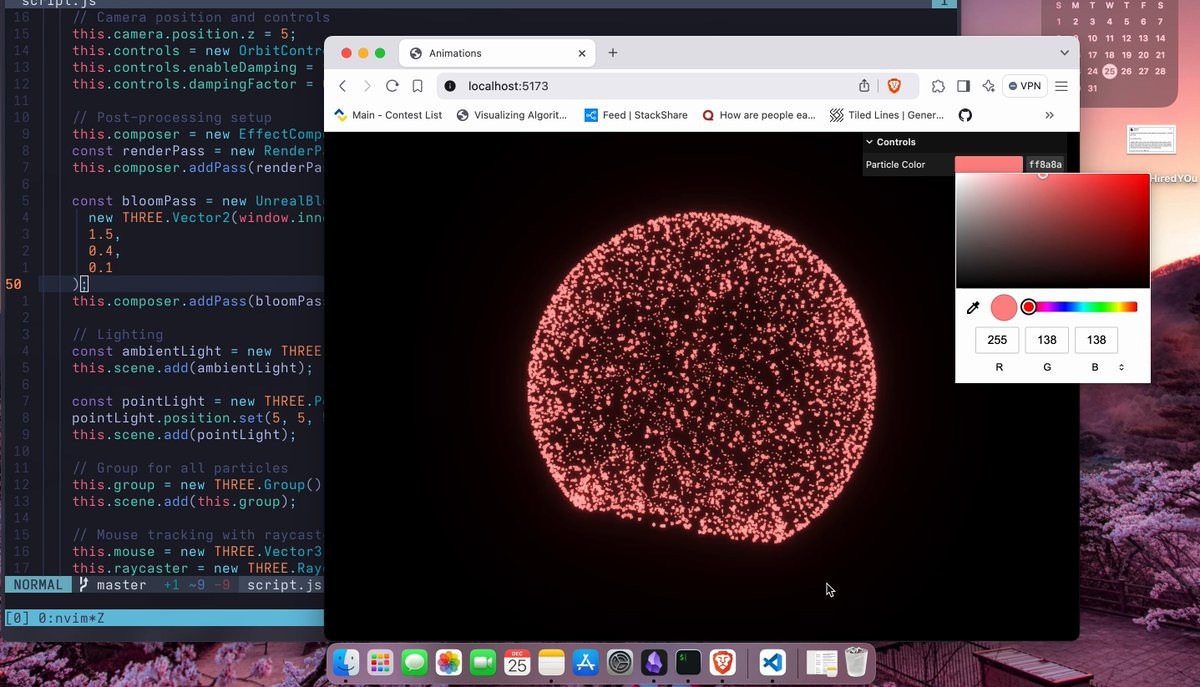1200x687 pixels.
Task: Open System Settings from the dock
Action: 620,662
